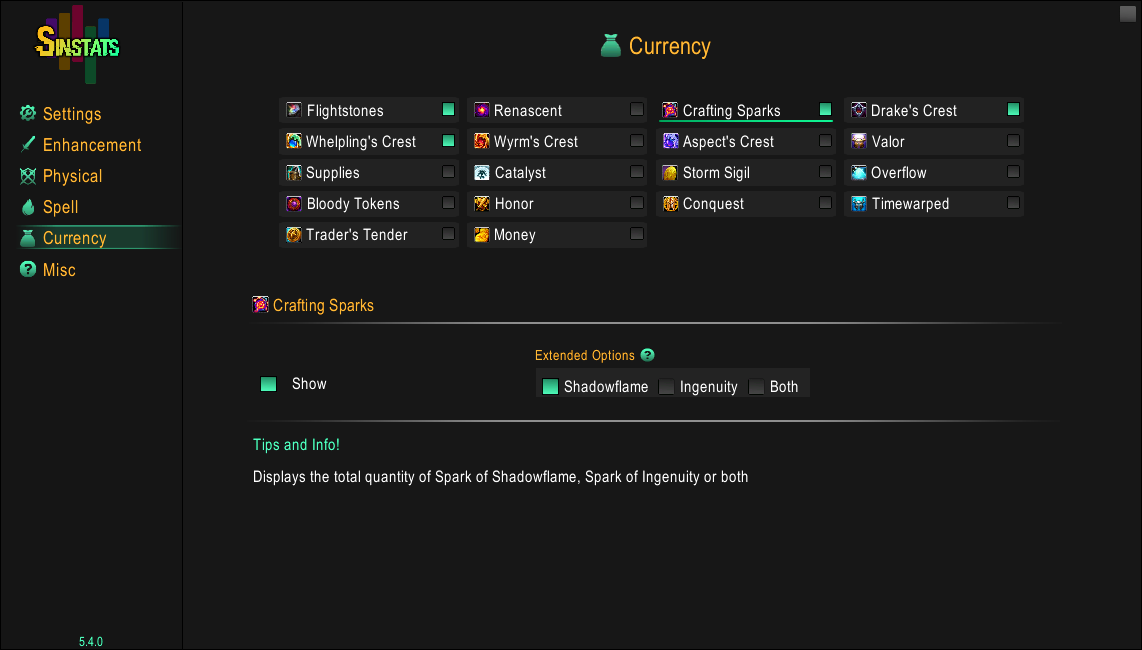Untick the Show checkbox for Crafting Sparks
The width and height of the screenshot is (1142, 650).
pyautogui.click(x=268, y=384)
